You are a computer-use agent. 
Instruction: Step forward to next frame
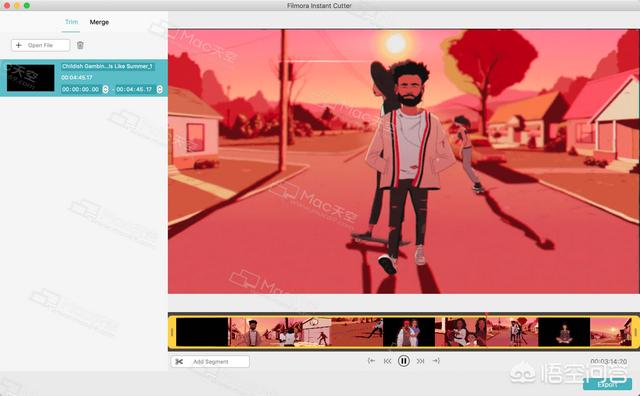[420, 361]
